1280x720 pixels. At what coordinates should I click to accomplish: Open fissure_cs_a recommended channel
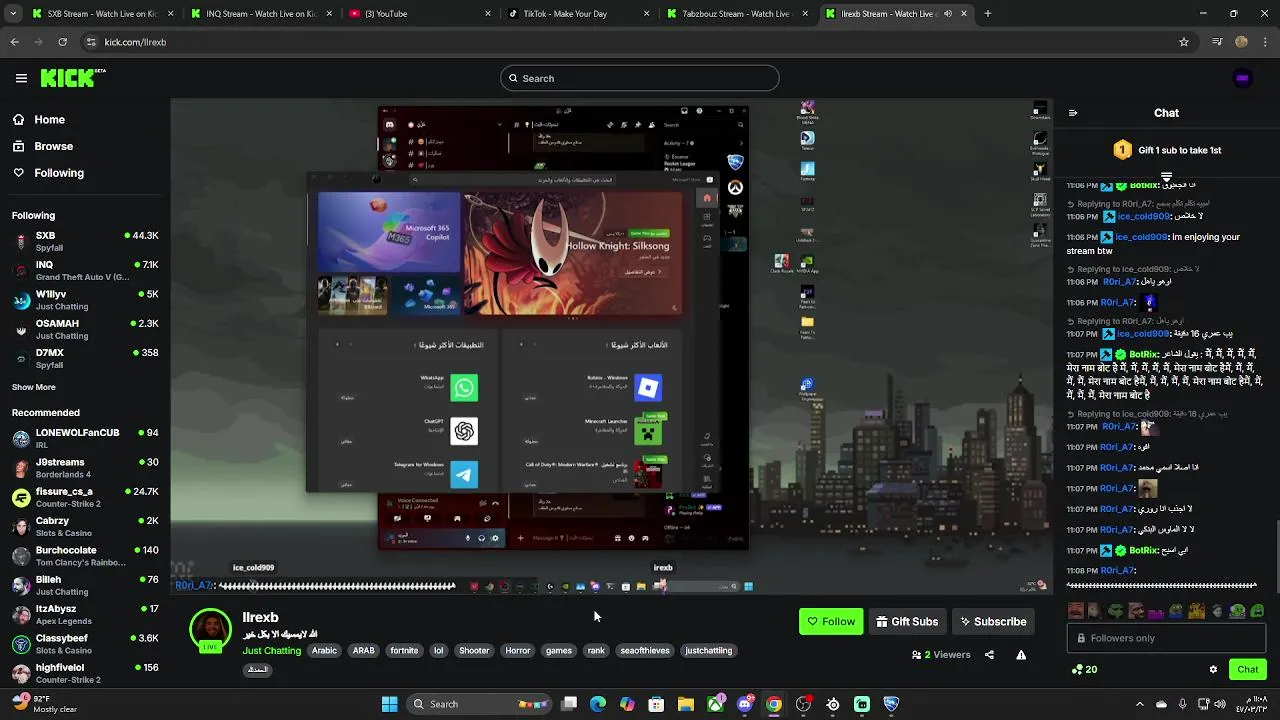(85, 497)
